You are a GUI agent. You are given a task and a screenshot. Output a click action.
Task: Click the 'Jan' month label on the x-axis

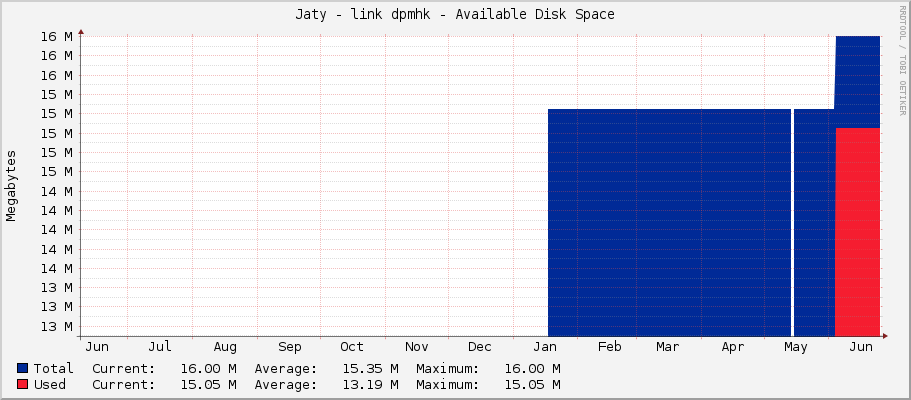(545, 347)
